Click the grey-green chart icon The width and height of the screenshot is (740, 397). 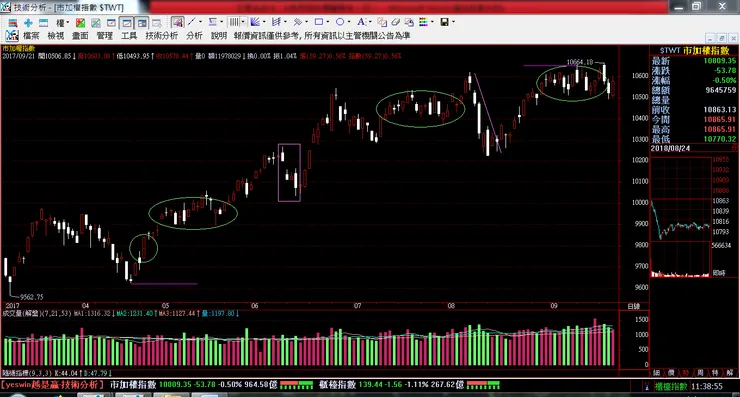point(96,23)
